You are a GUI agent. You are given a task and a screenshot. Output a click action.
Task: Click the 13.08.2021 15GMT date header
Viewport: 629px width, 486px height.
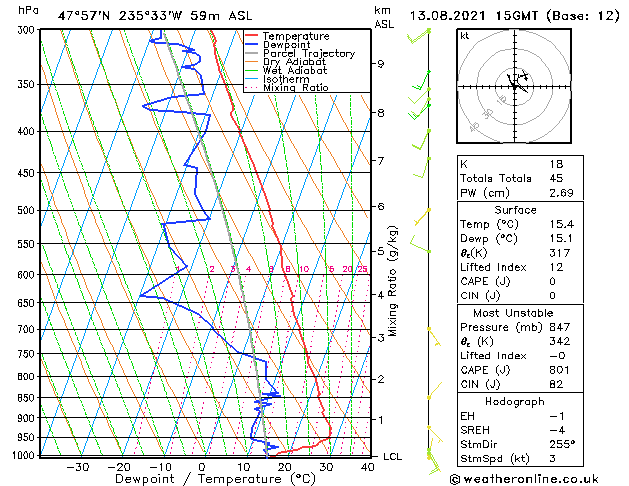point(473,16)
